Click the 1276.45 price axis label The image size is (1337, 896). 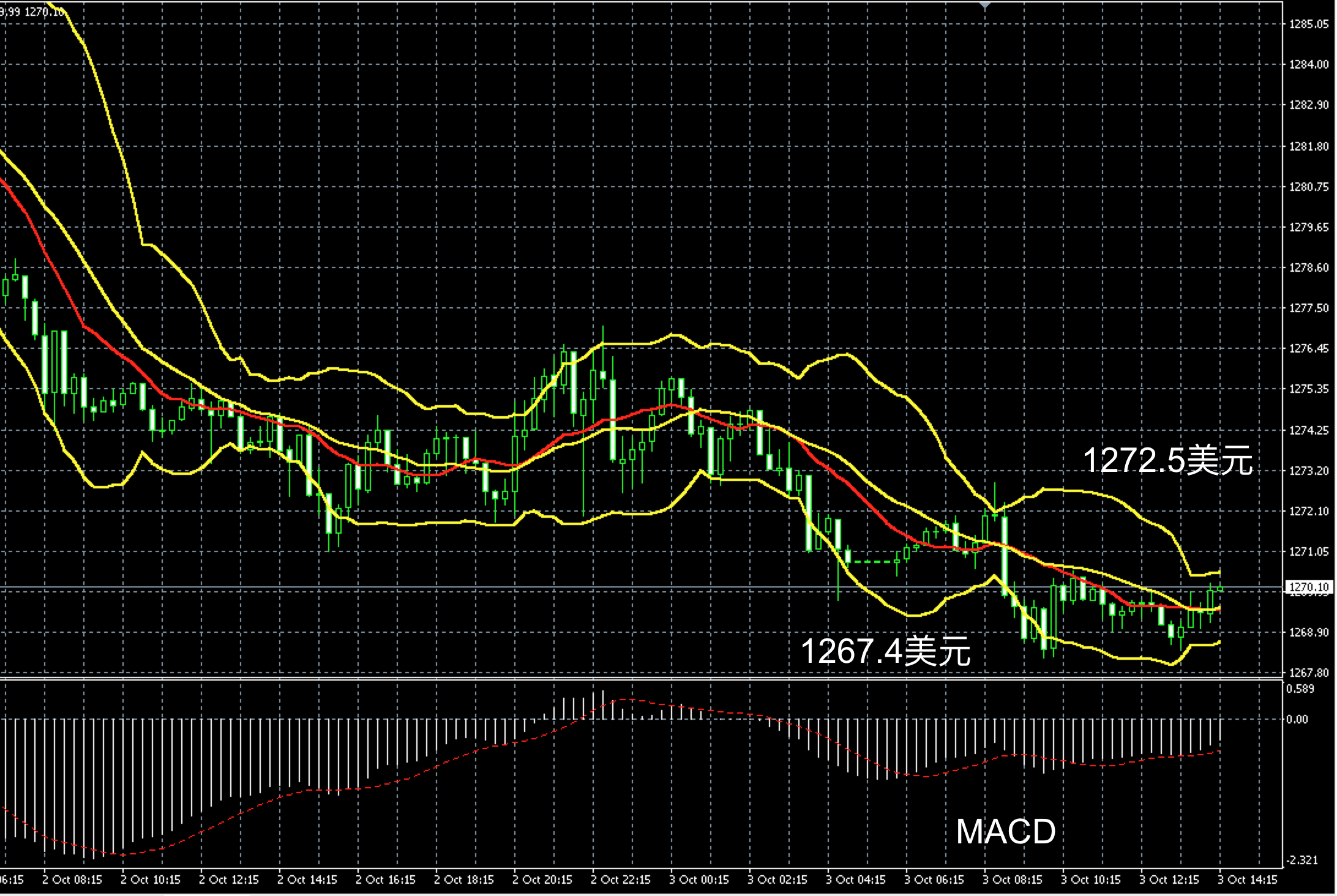tap(1309, 349)
